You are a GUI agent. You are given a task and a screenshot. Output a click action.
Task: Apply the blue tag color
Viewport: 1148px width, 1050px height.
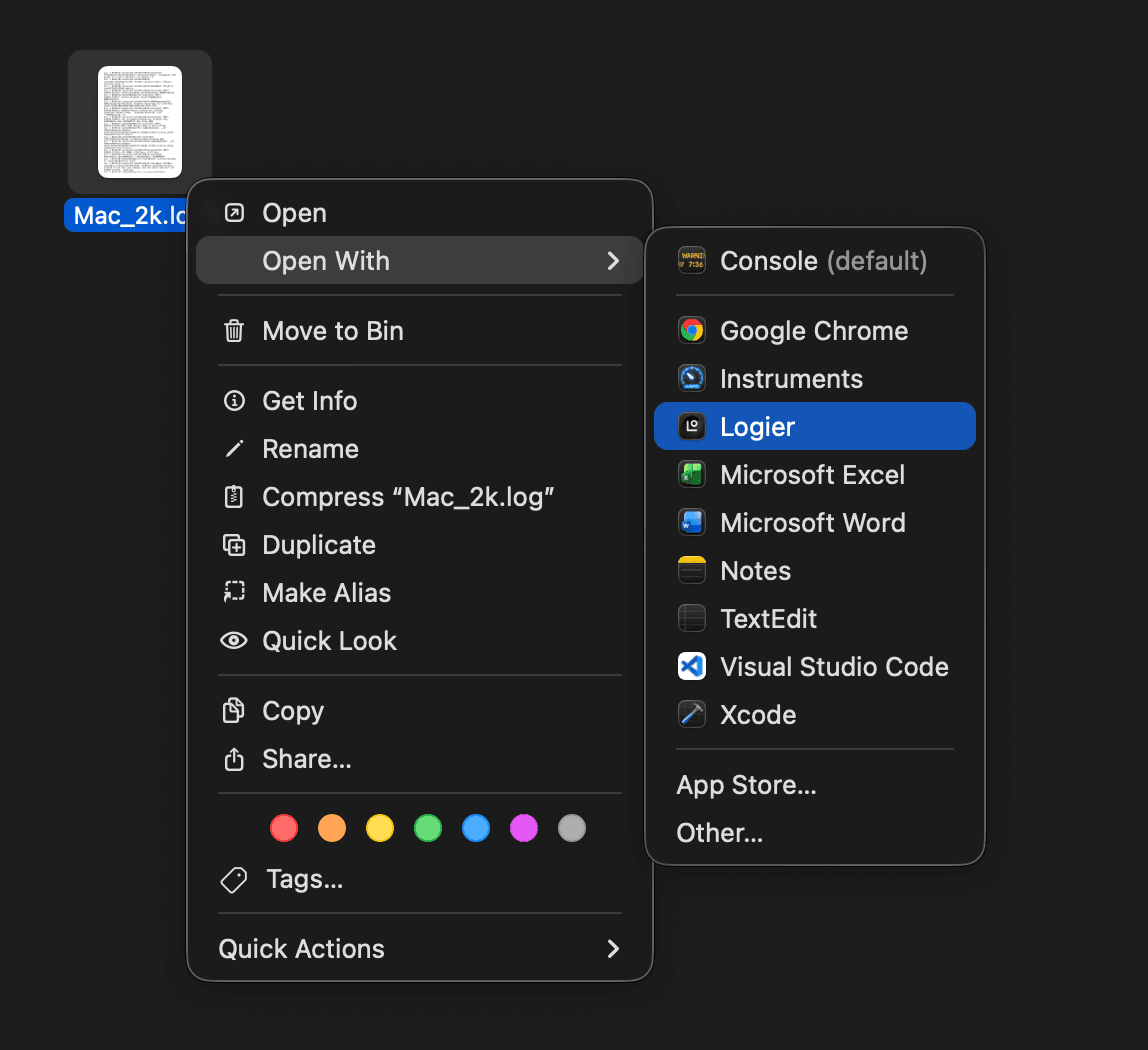pyautogui.click(x=476, y=828)
